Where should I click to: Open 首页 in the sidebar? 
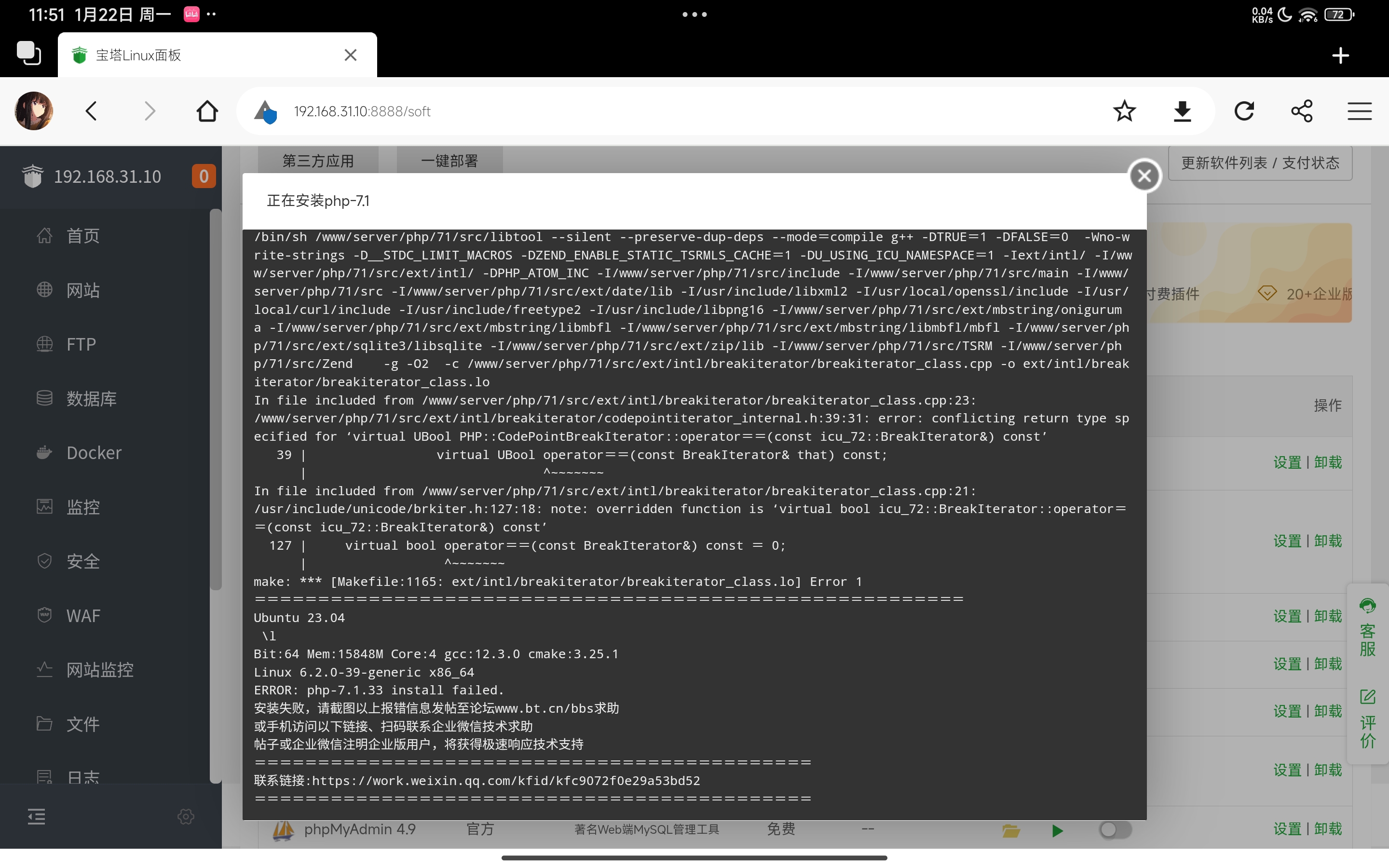83,236
